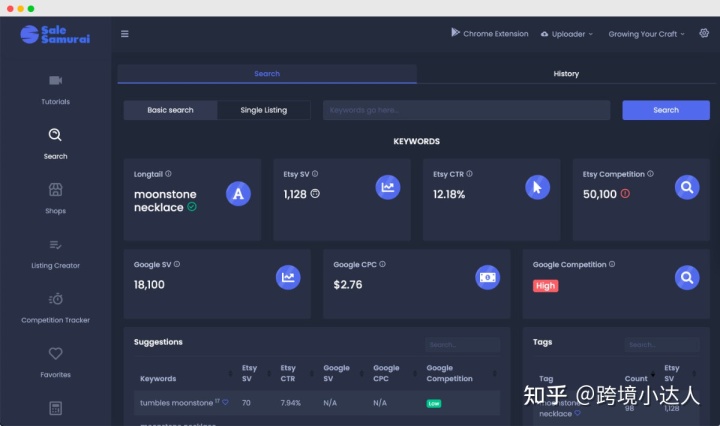Click info icon next to Google CPC
This screenshot has height=426, width=720.
pos(382,264)
